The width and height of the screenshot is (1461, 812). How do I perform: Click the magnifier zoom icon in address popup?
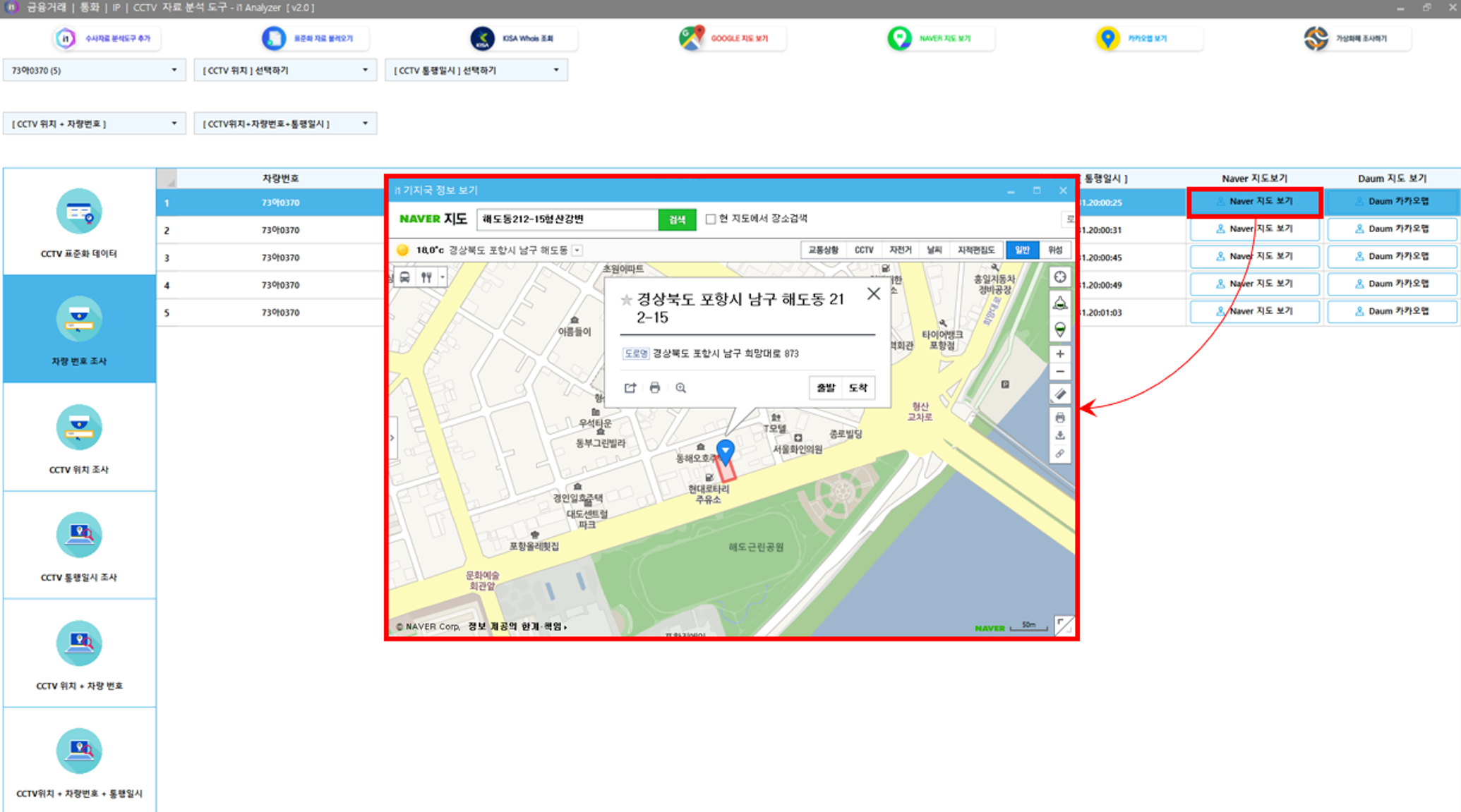680,388
